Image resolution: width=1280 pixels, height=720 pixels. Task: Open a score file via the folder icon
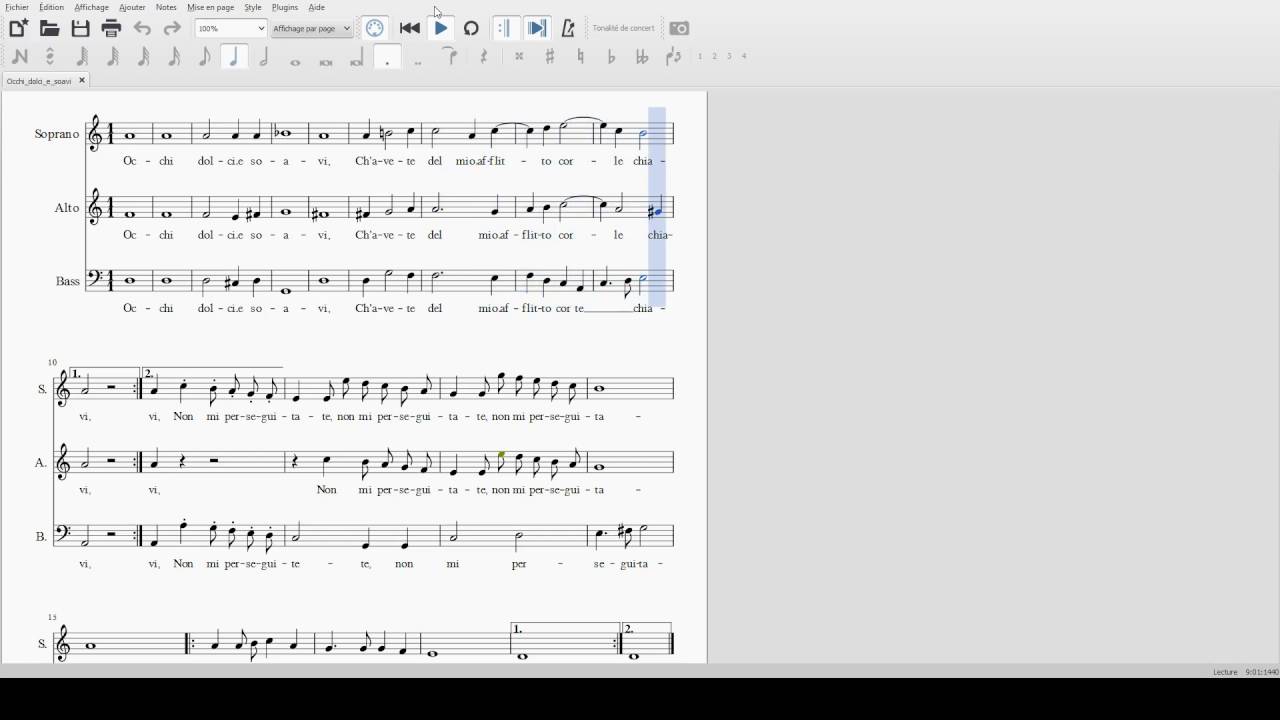click(x=49, y=29)
